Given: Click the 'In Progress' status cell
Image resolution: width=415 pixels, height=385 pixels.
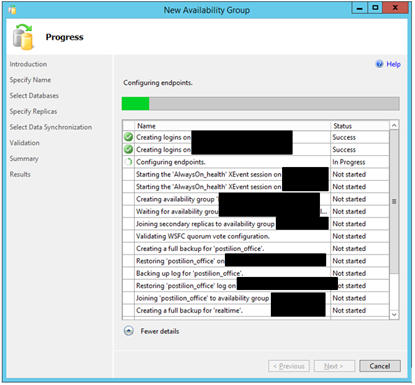Looking at the screenshot, I should click(360, 162).
